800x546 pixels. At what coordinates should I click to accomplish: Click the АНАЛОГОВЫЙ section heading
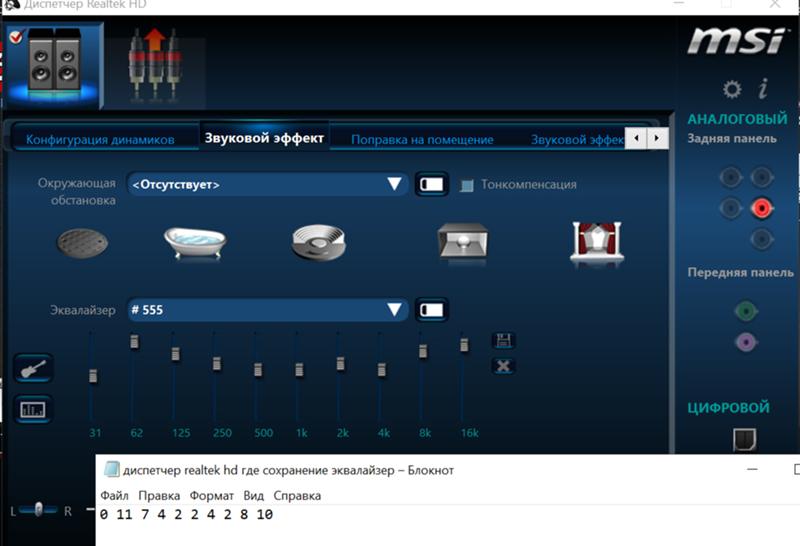[738, 119]
